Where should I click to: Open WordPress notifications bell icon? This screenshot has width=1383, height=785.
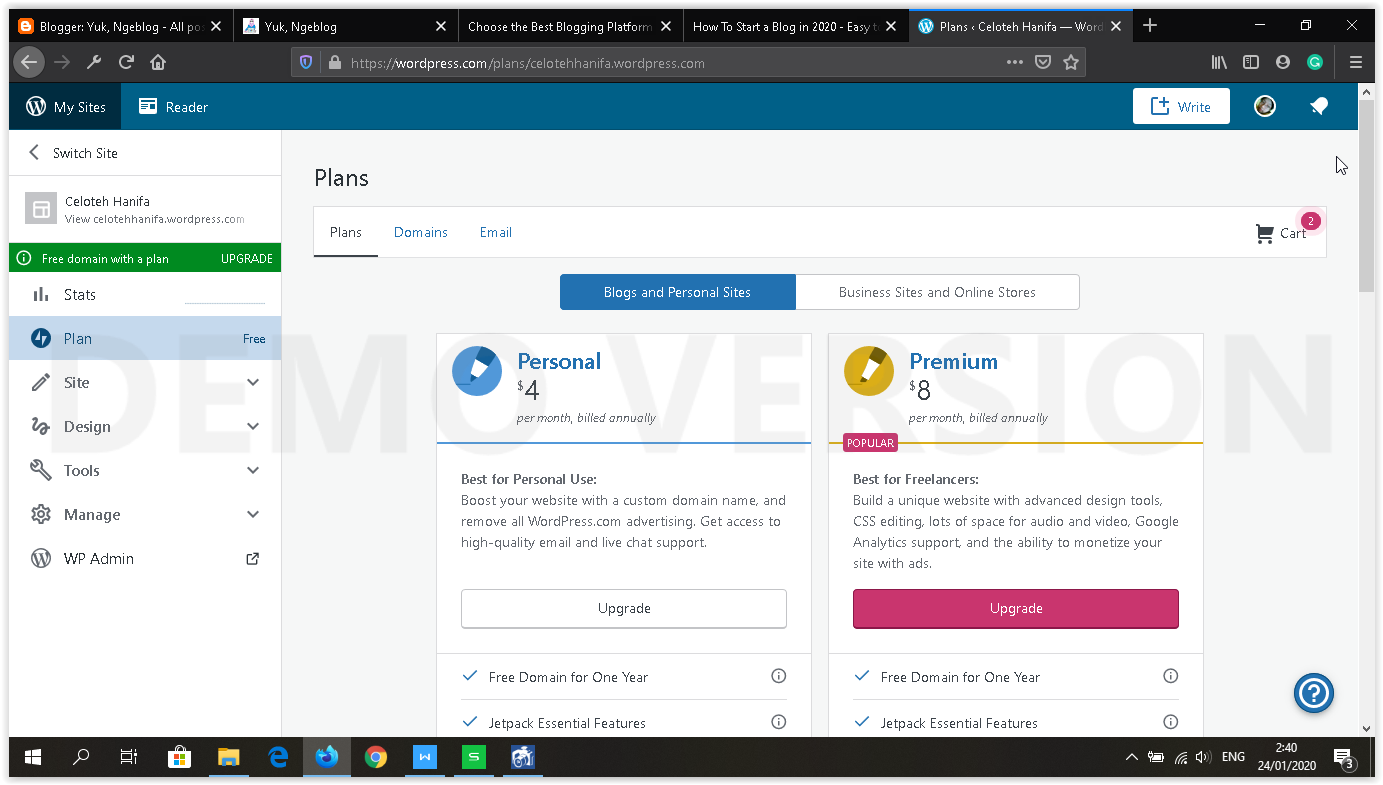1319,106
